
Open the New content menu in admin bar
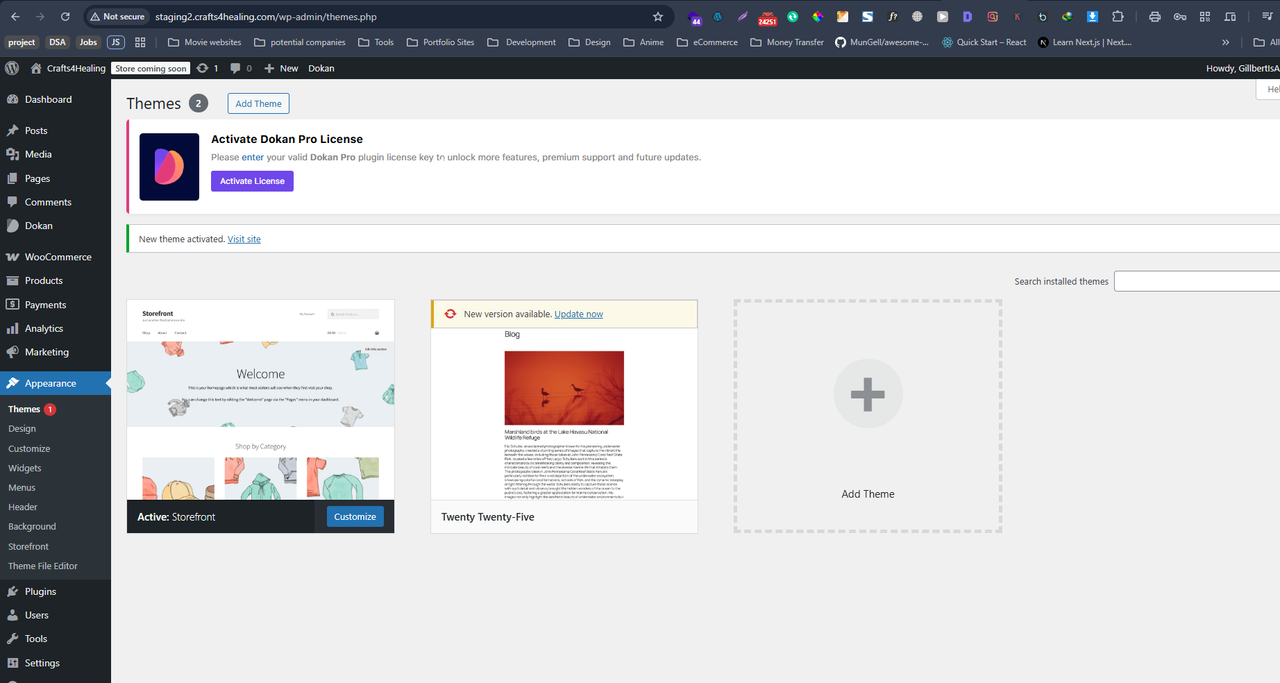[x=281, y=68]
